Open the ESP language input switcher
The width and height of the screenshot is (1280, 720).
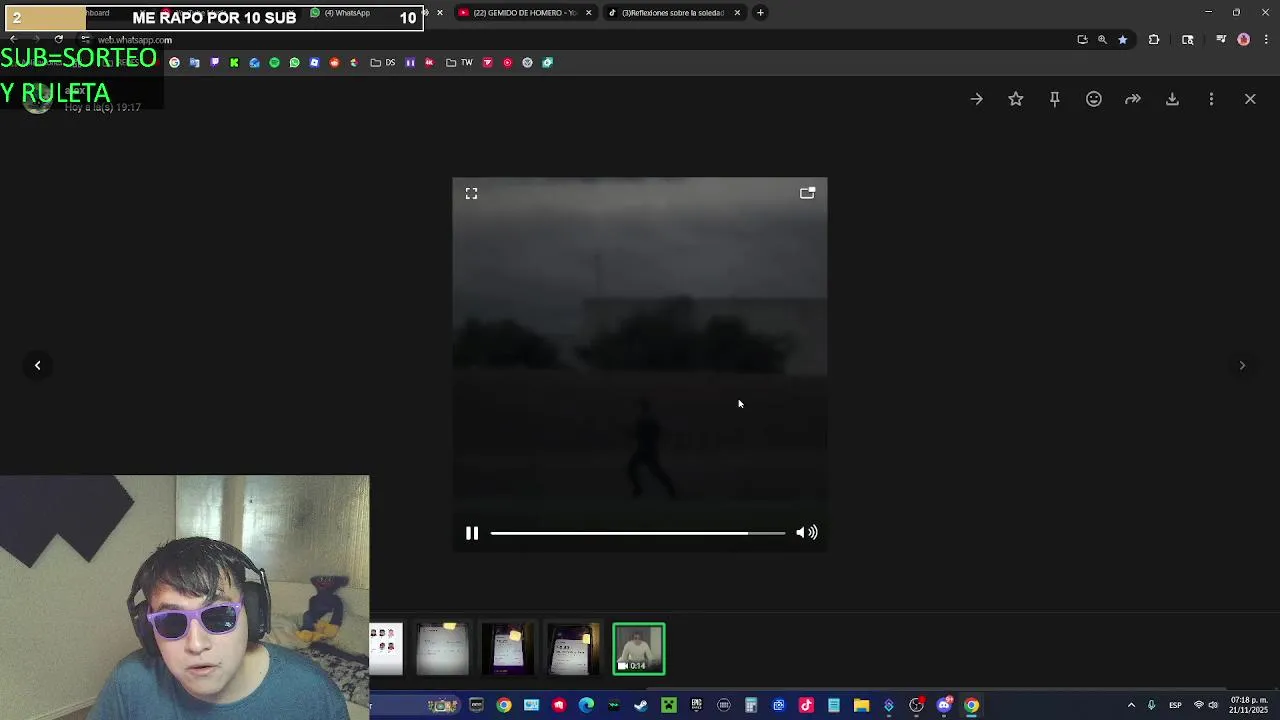click(1175, 705)
